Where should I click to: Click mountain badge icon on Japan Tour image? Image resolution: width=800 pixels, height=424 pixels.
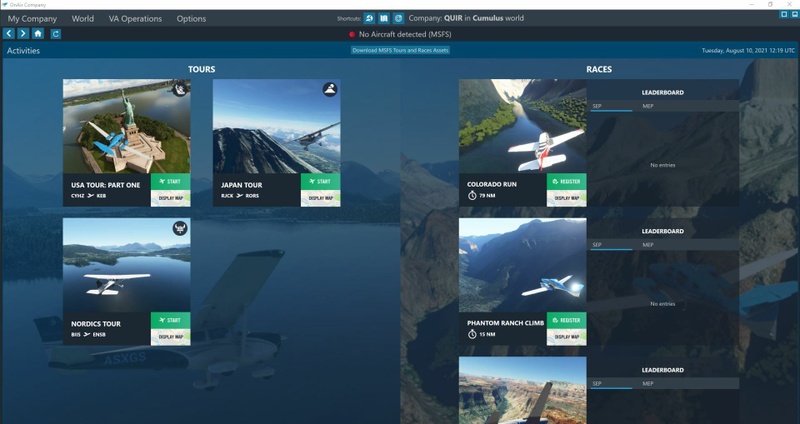330,90
